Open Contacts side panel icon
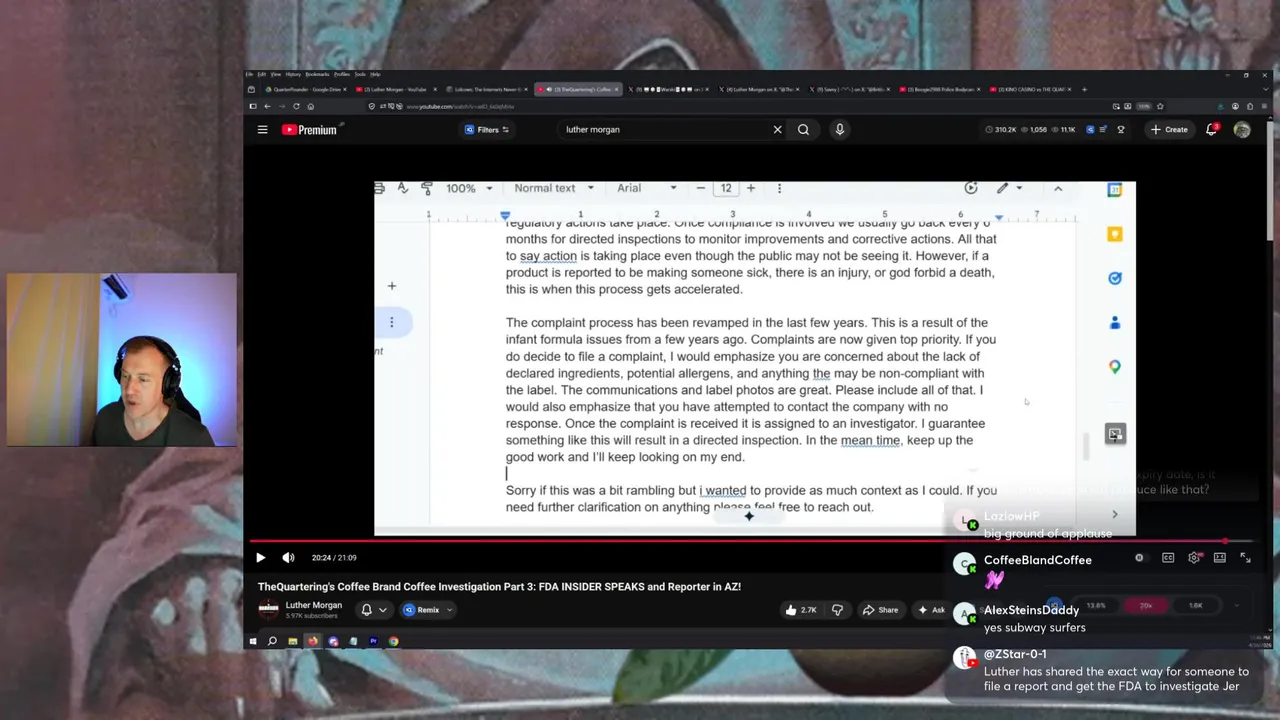 (x=1115, y=322)
